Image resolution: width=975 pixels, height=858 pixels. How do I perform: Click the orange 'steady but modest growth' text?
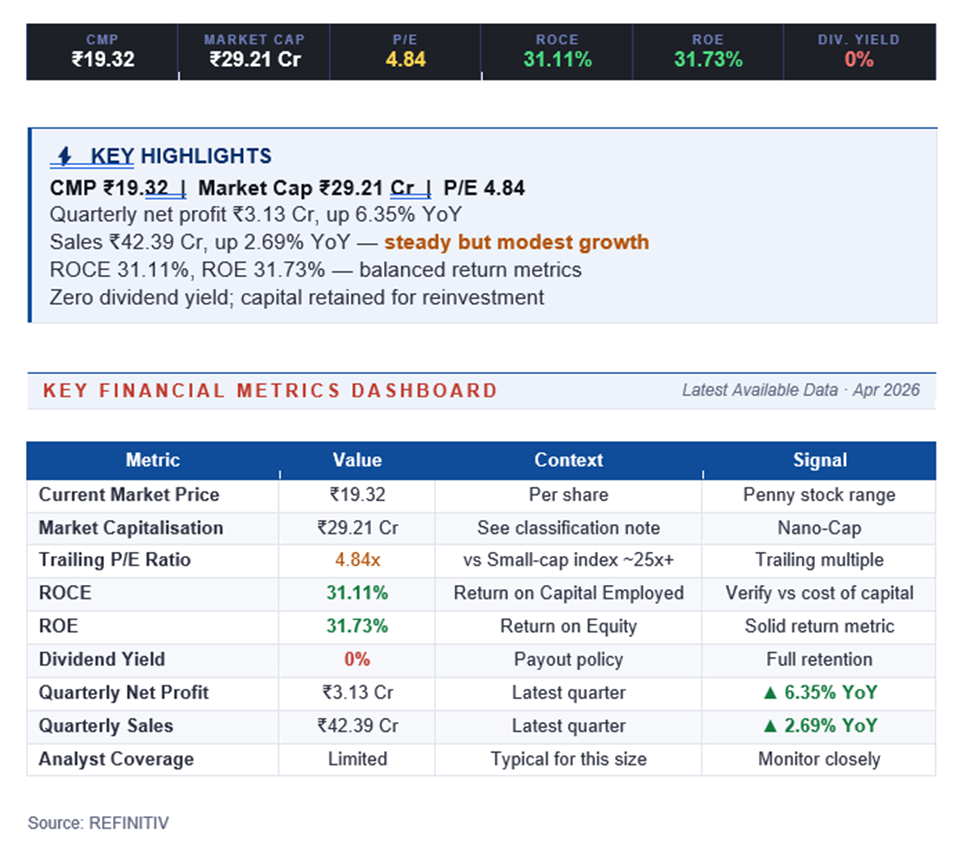[x=516, y=242]
